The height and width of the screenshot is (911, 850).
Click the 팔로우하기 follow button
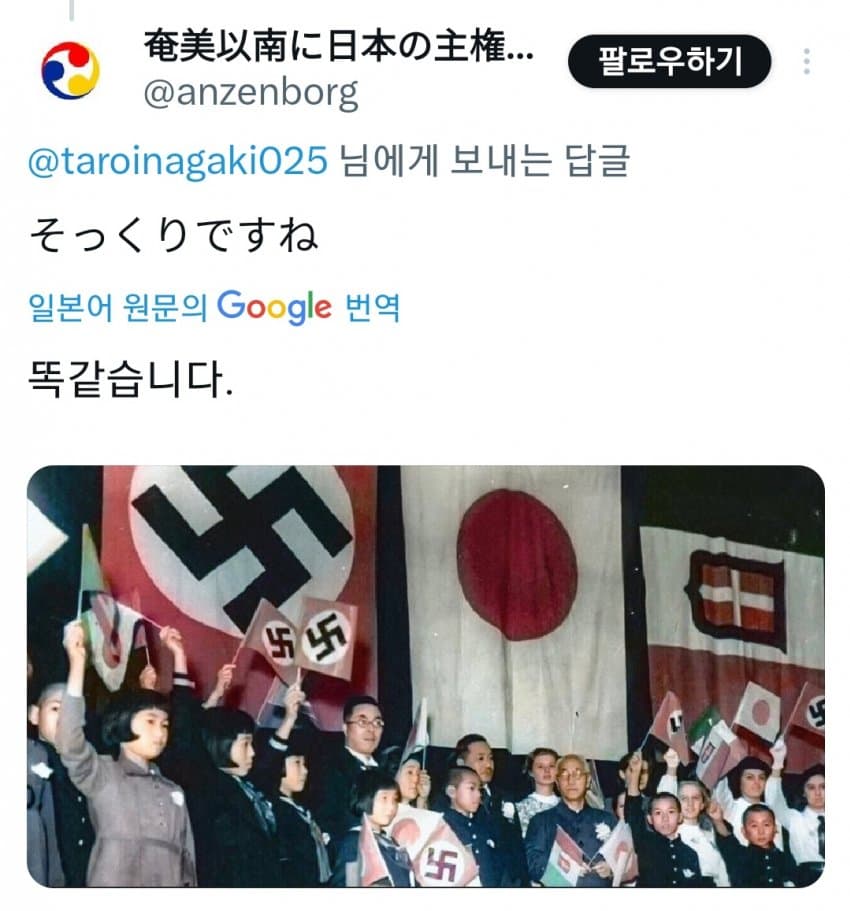tap(669, 62)
